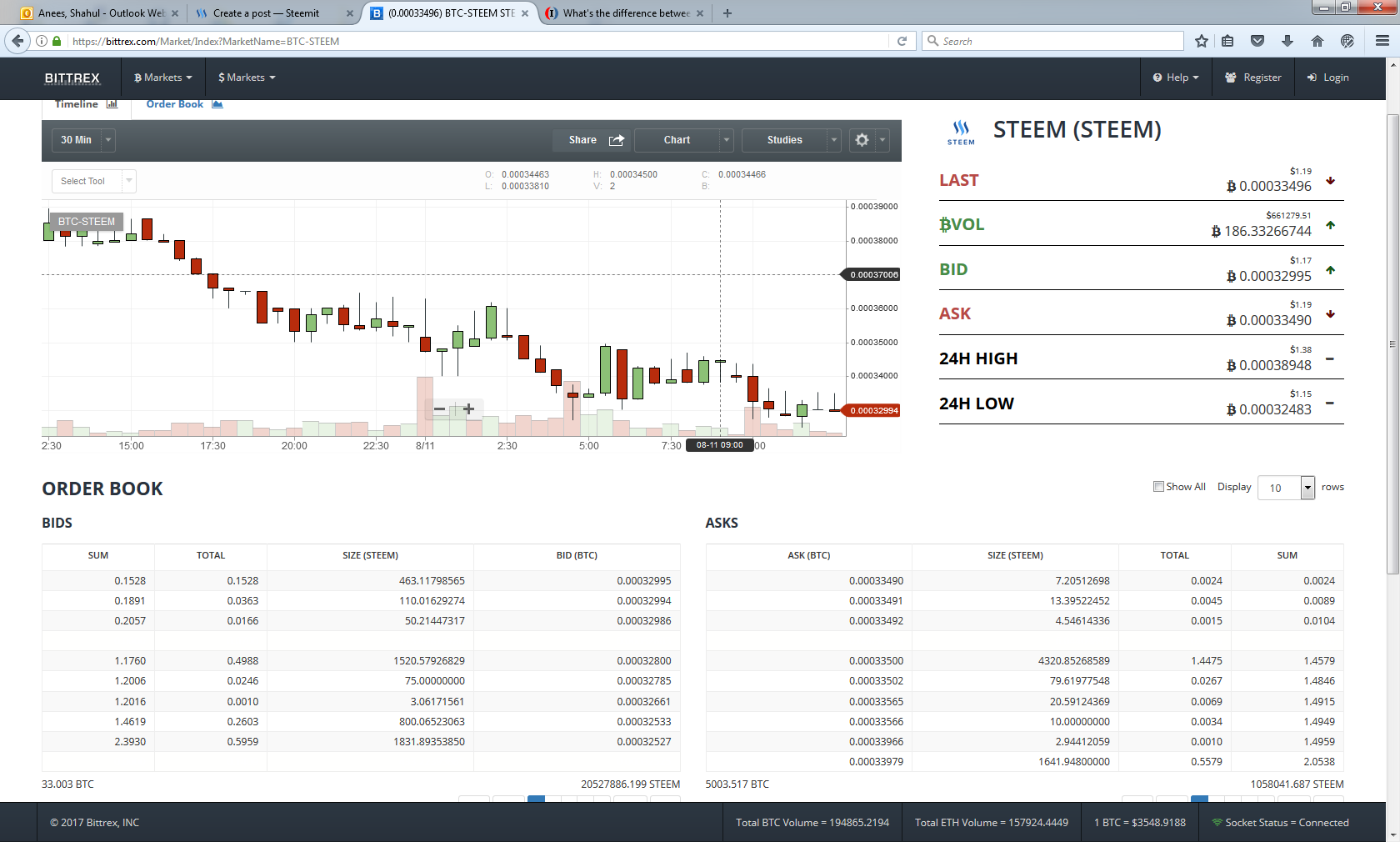Open the browser downloads arrow
The image size is (1400, 842).
1287,41
